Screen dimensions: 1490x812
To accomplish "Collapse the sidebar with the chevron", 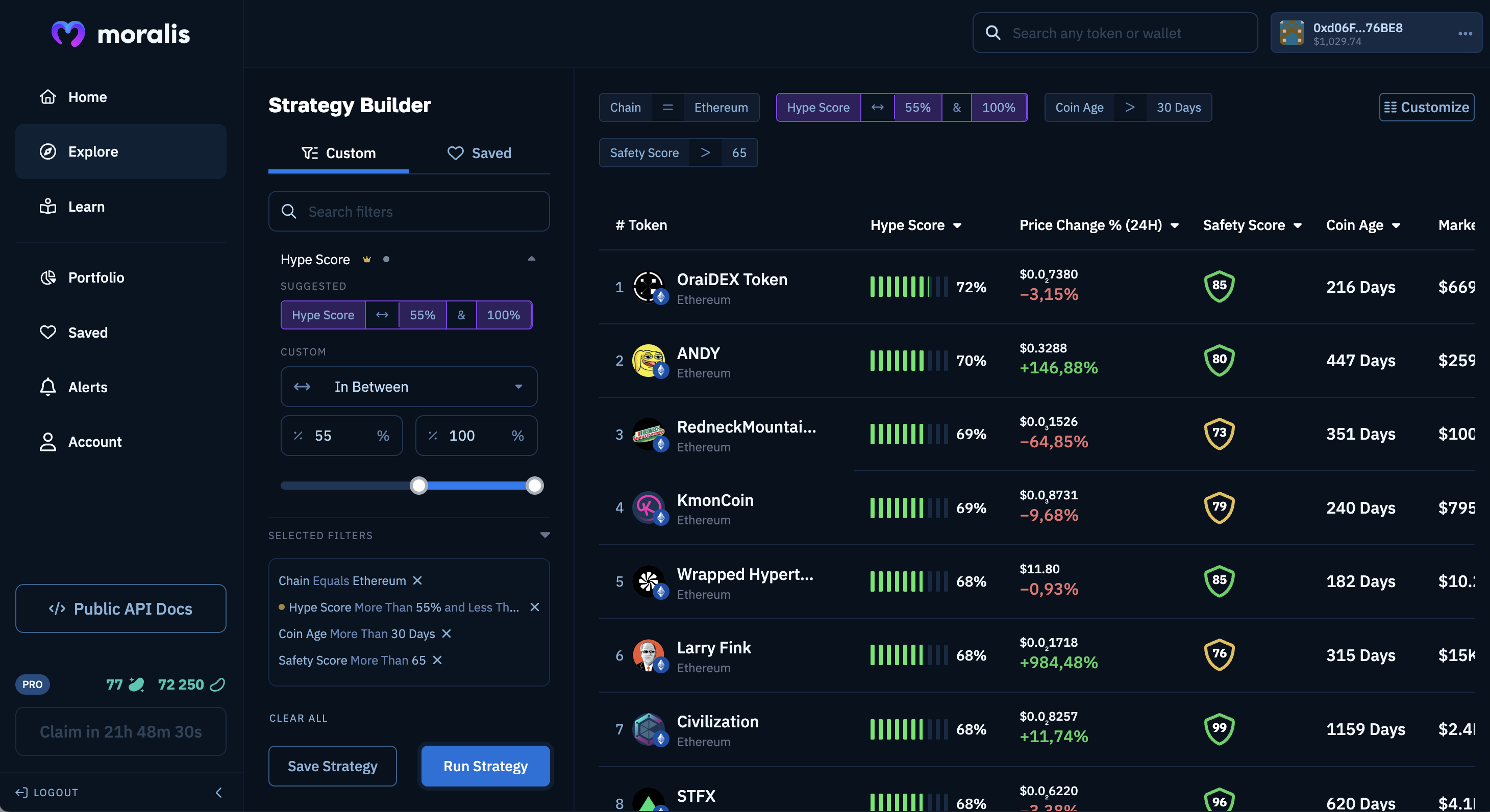I will (x=218, y=792).
